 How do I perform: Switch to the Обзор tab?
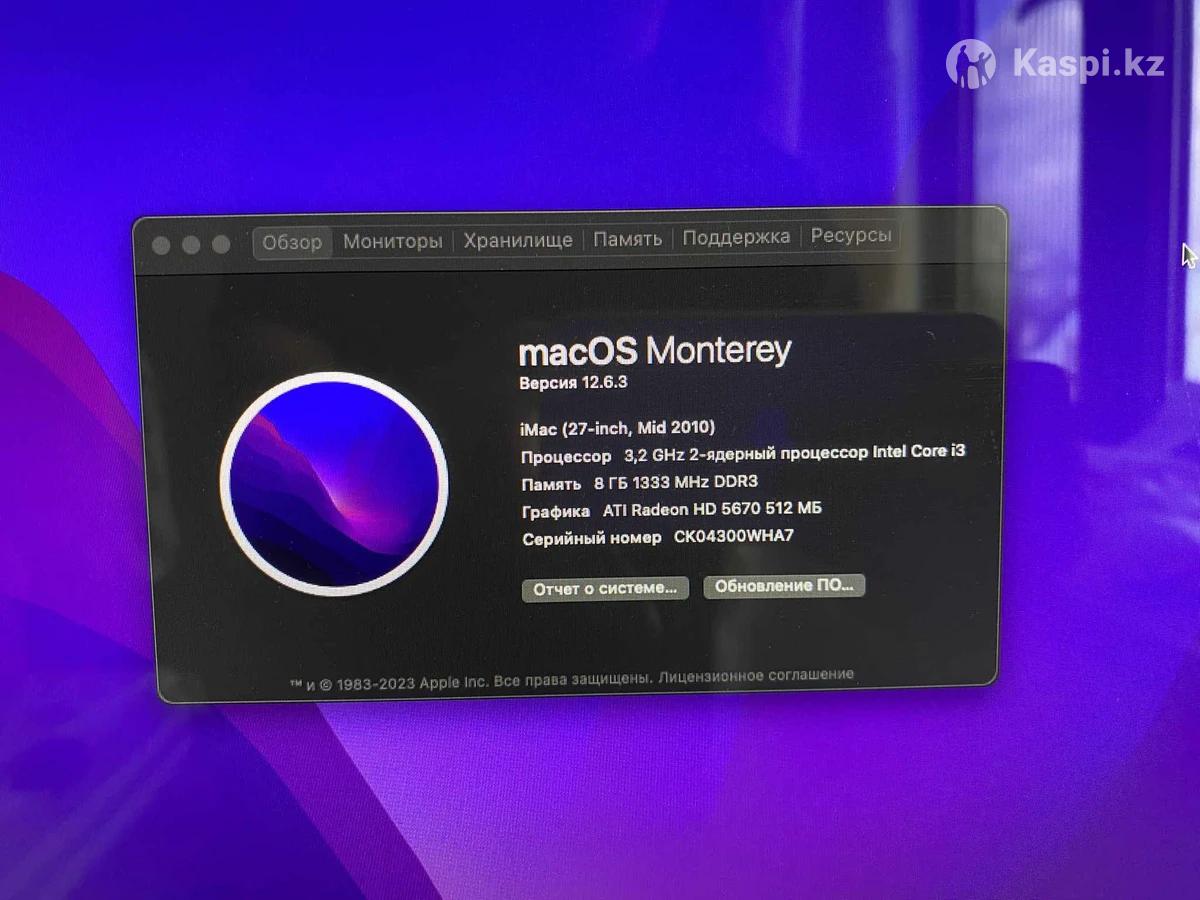coord(293,241)
